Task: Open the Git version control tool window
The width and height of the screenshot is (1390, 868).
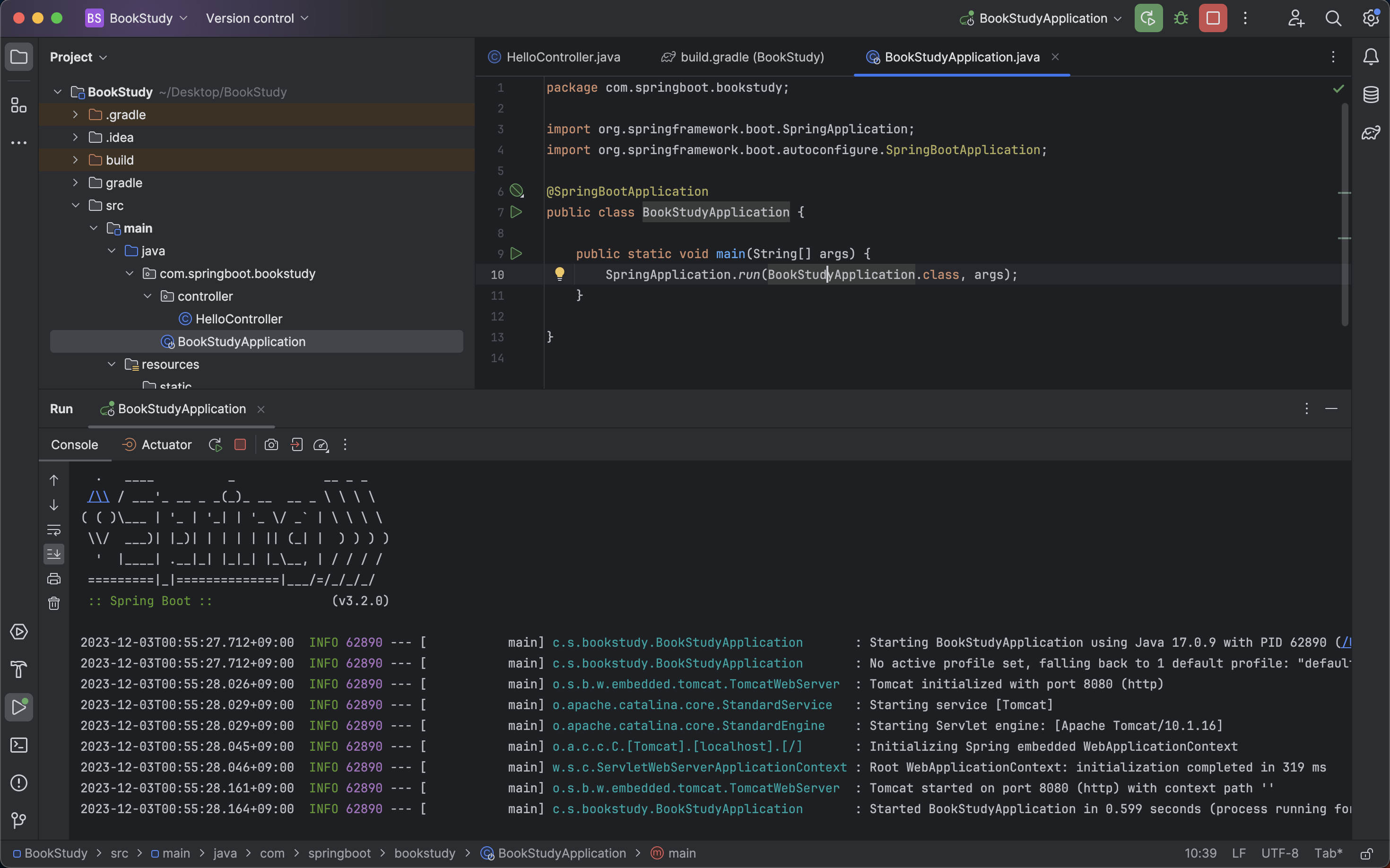Action: pyautogui.click(x=19, y=820)
